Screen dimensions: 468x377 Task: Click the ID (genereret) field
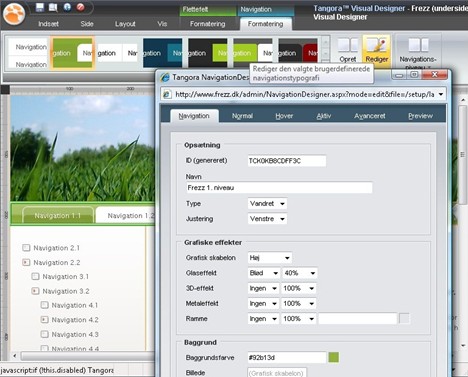tap(287, 161)
